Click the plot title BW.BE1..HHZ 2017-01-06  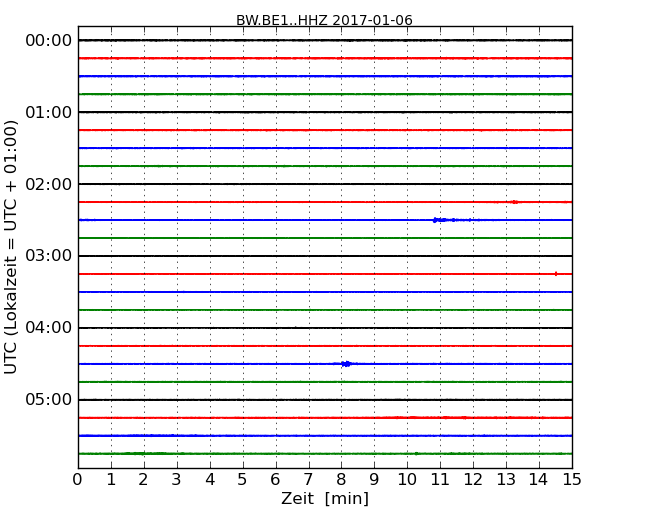(324, 20)
